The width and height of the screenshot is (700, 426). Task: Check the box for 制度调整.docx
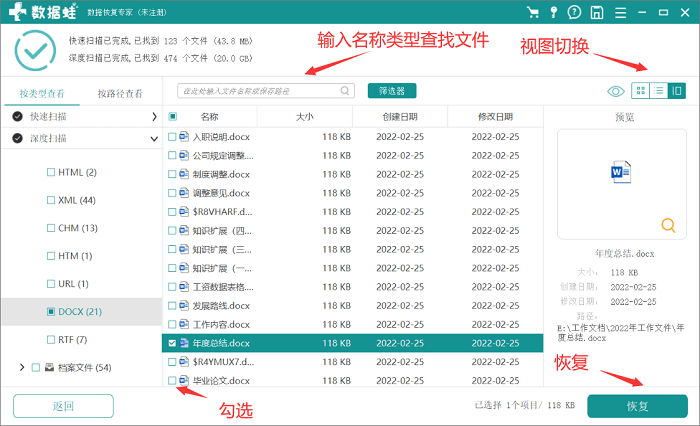coord(172,174)
